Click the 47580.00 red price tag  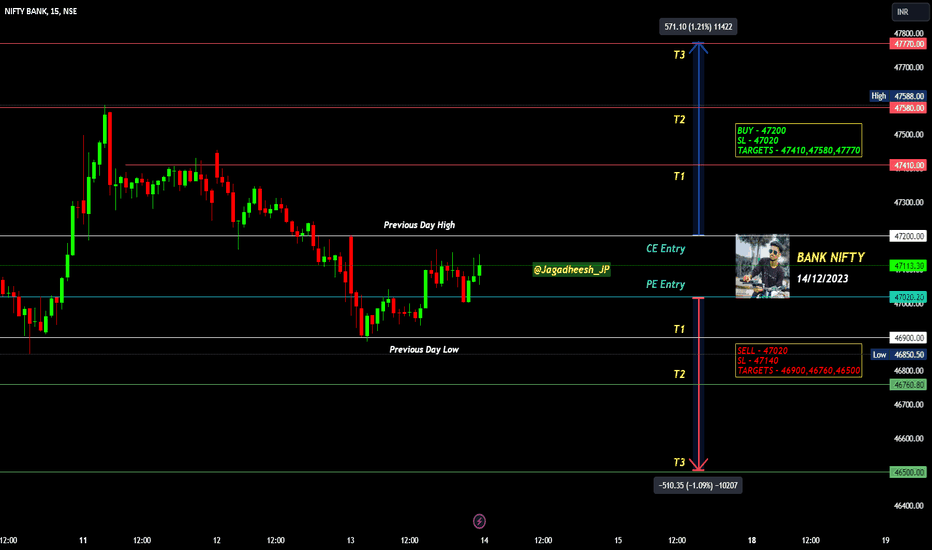pyautogui.click(x=908, y=108)
